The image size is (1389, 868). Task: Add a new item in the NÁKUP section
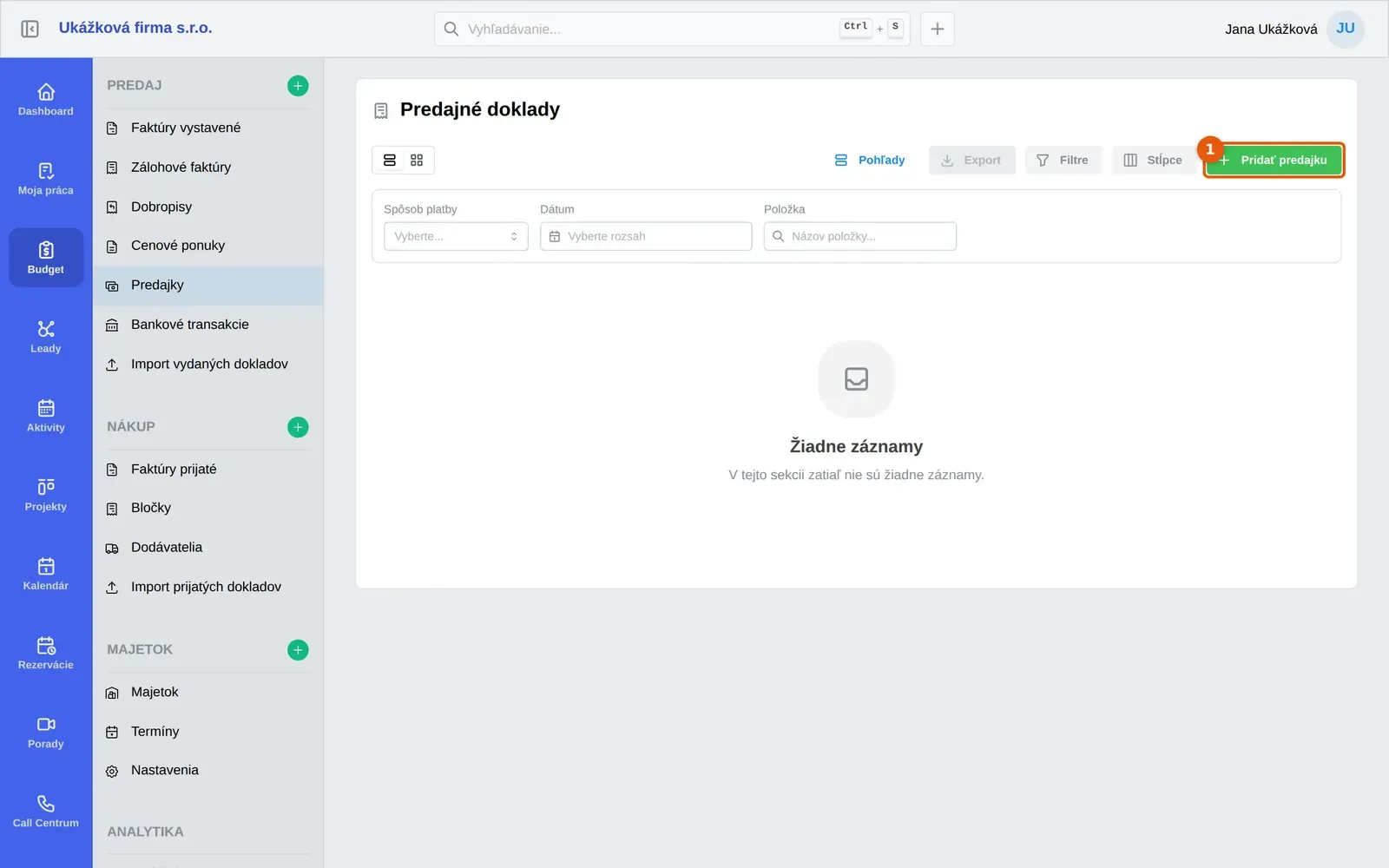298,427
